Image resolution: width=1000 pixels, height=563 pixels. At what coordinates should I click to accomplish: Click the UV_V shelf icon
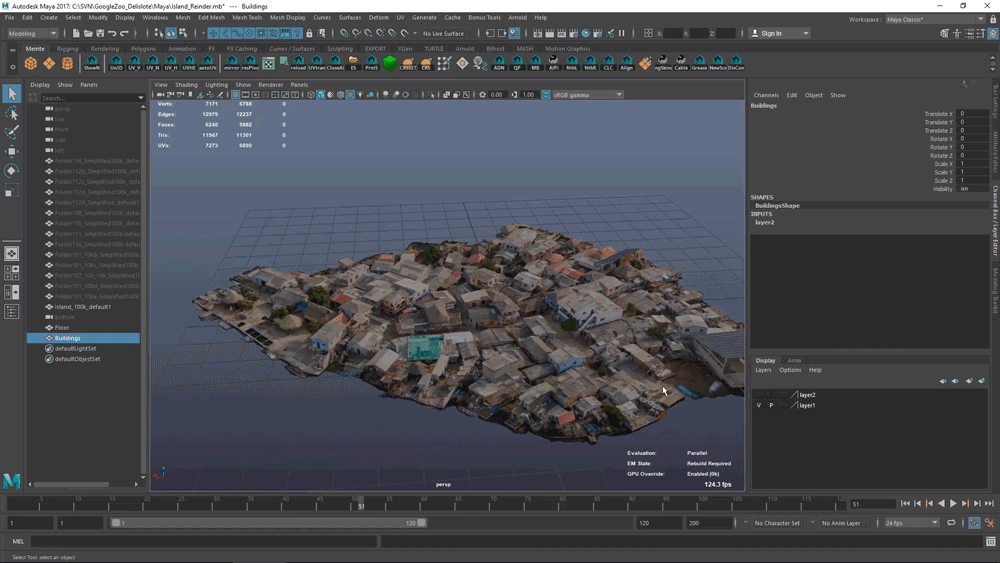(134, 63)
